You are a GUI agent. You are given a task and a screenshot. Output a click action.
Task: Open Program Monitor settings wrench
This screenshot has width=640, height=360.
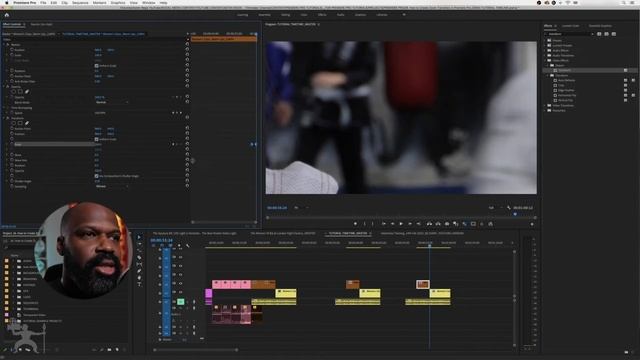[509, 208]
